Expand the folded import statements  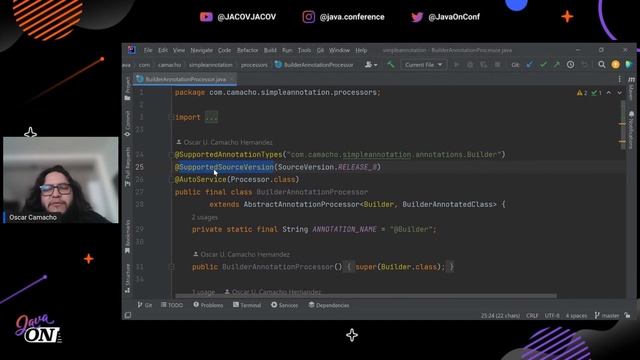[x=171, y=118]
